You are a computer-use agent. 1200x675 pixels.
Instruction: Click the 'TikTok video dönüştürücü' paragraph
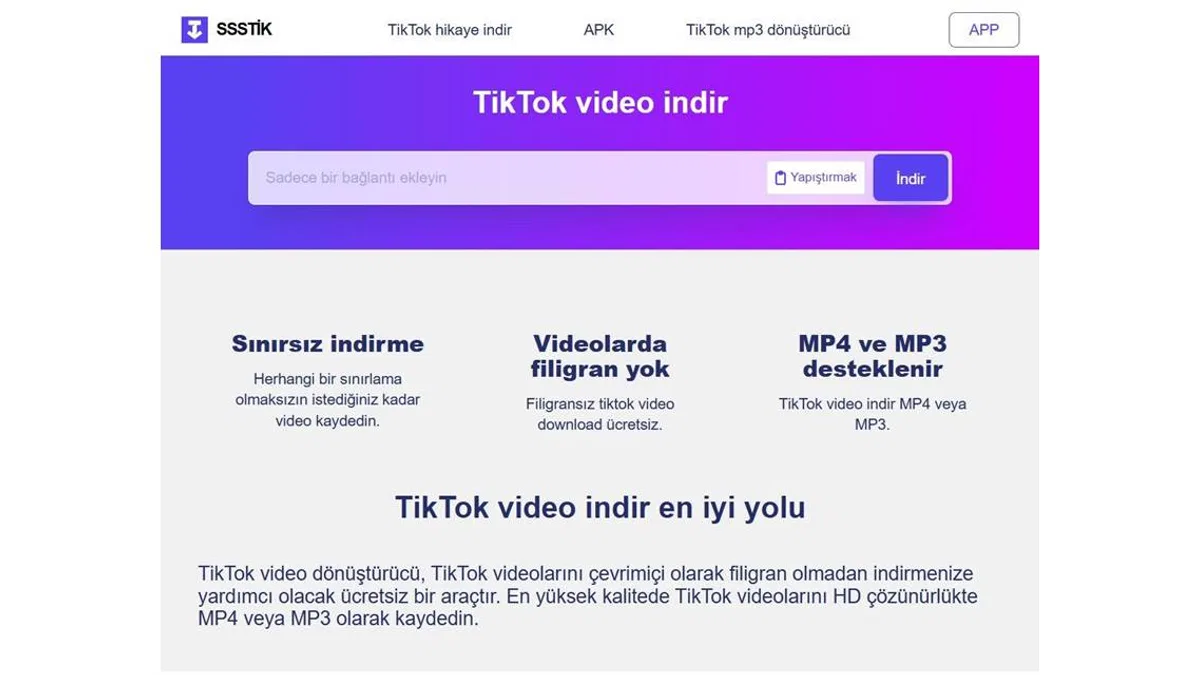point(588,596)
